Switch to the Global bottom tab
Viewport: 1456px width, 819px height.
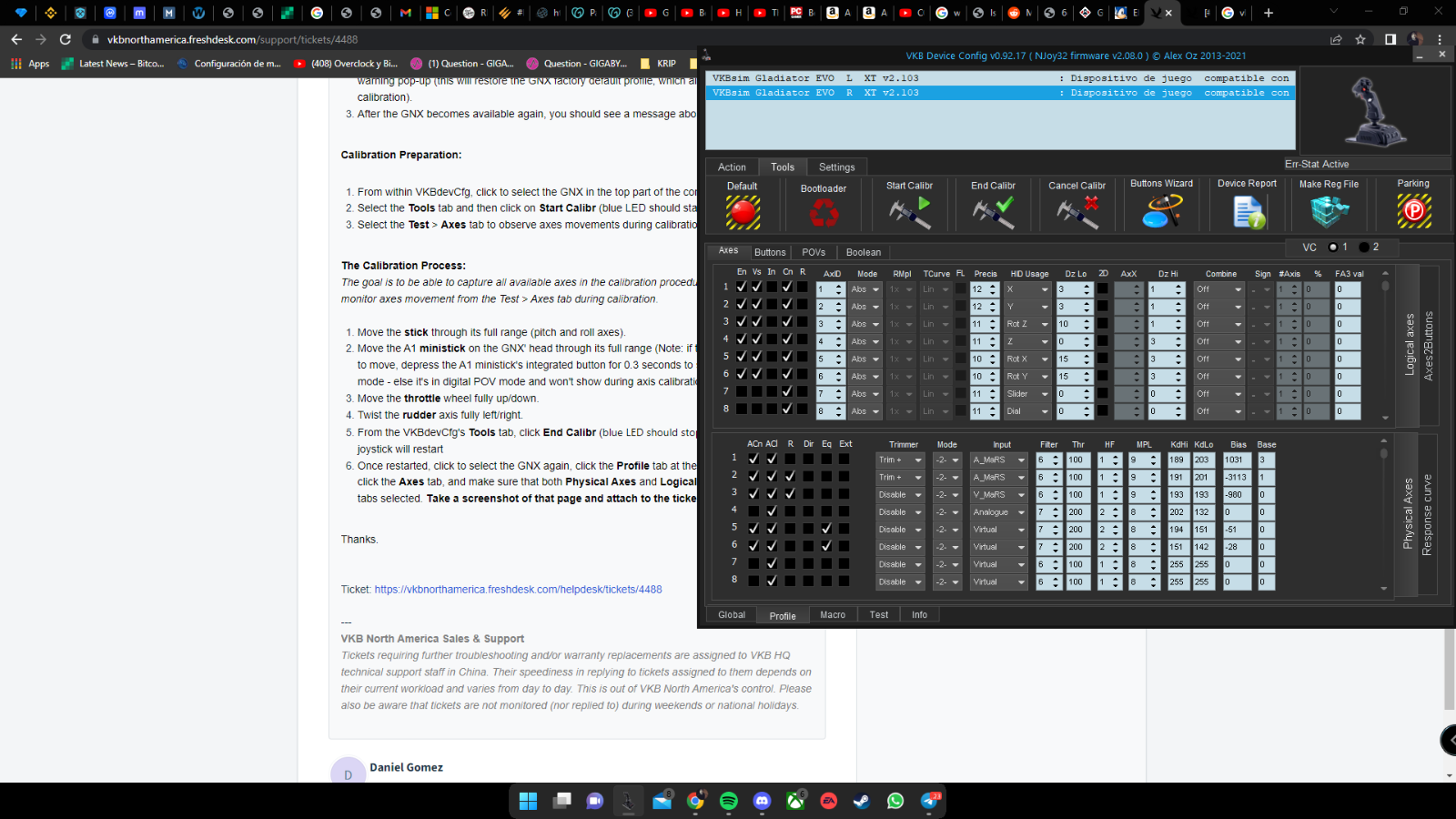pyautogui.click(x=732, y=615)
